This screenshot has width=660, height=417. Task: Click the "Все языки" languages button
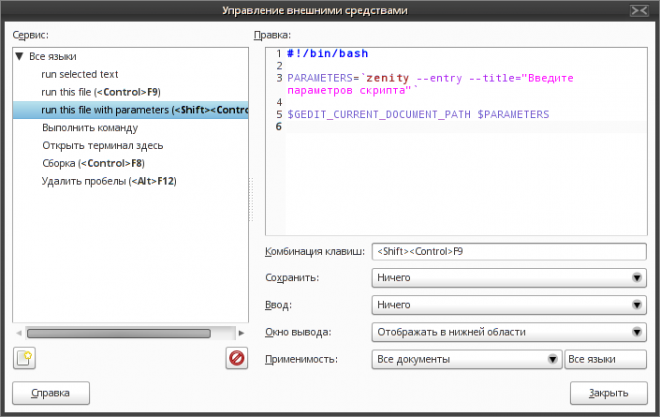[x=605, y=359]
